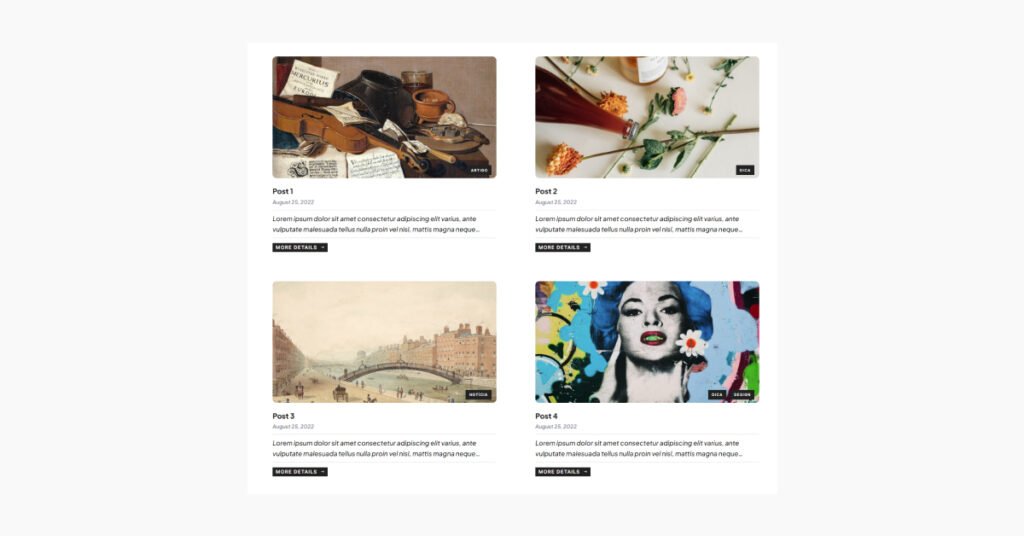Image resolution: width=1024 pixels, height=536 pixels.
Task: Open the Post 4 pop-art woman thumbnail
Action: pyautogui.click(x=647, y=341)
